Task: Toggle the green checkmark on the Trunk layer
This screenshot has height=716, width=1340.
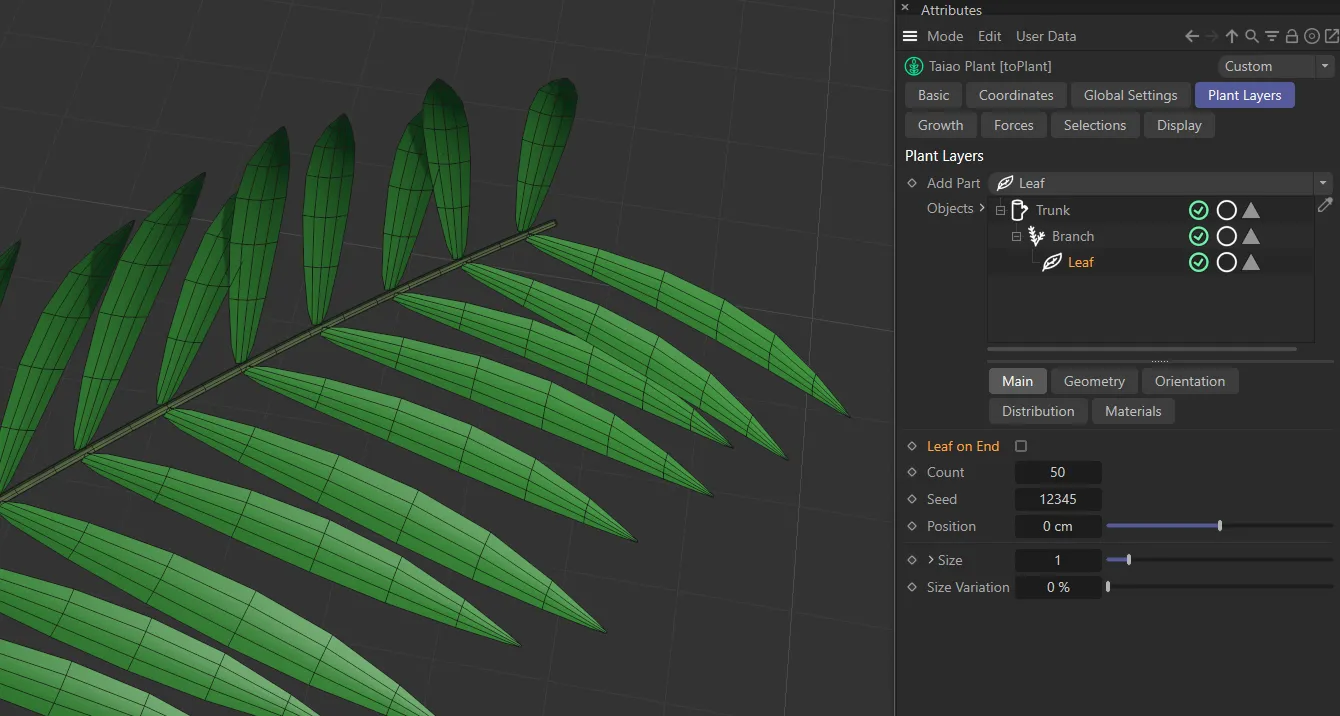Action: click(1199, 210)
